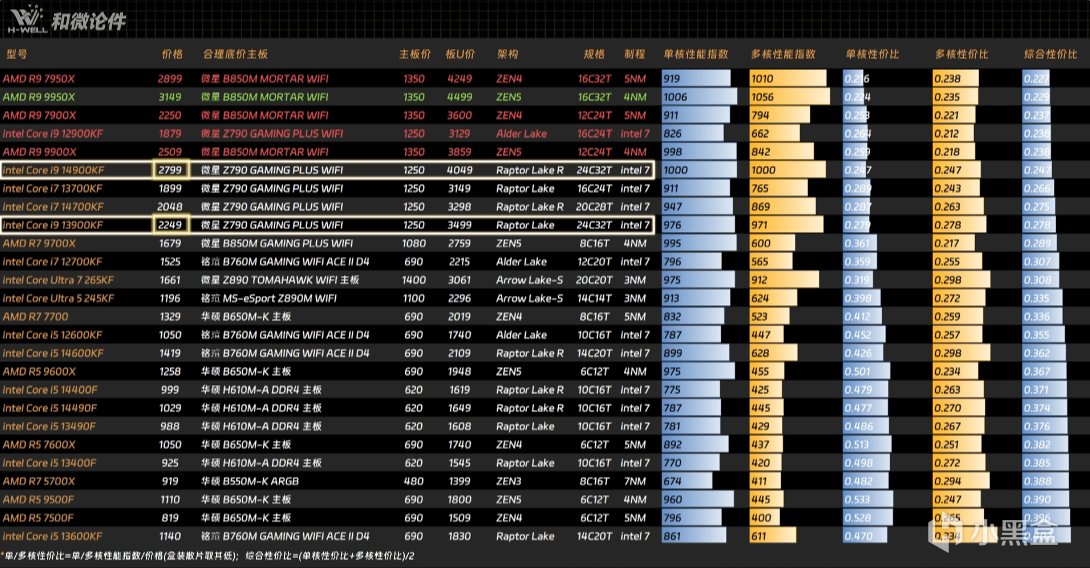
Task: Select 'Intel Core i5 13400F' model name
Action: [x=49, y=463]
